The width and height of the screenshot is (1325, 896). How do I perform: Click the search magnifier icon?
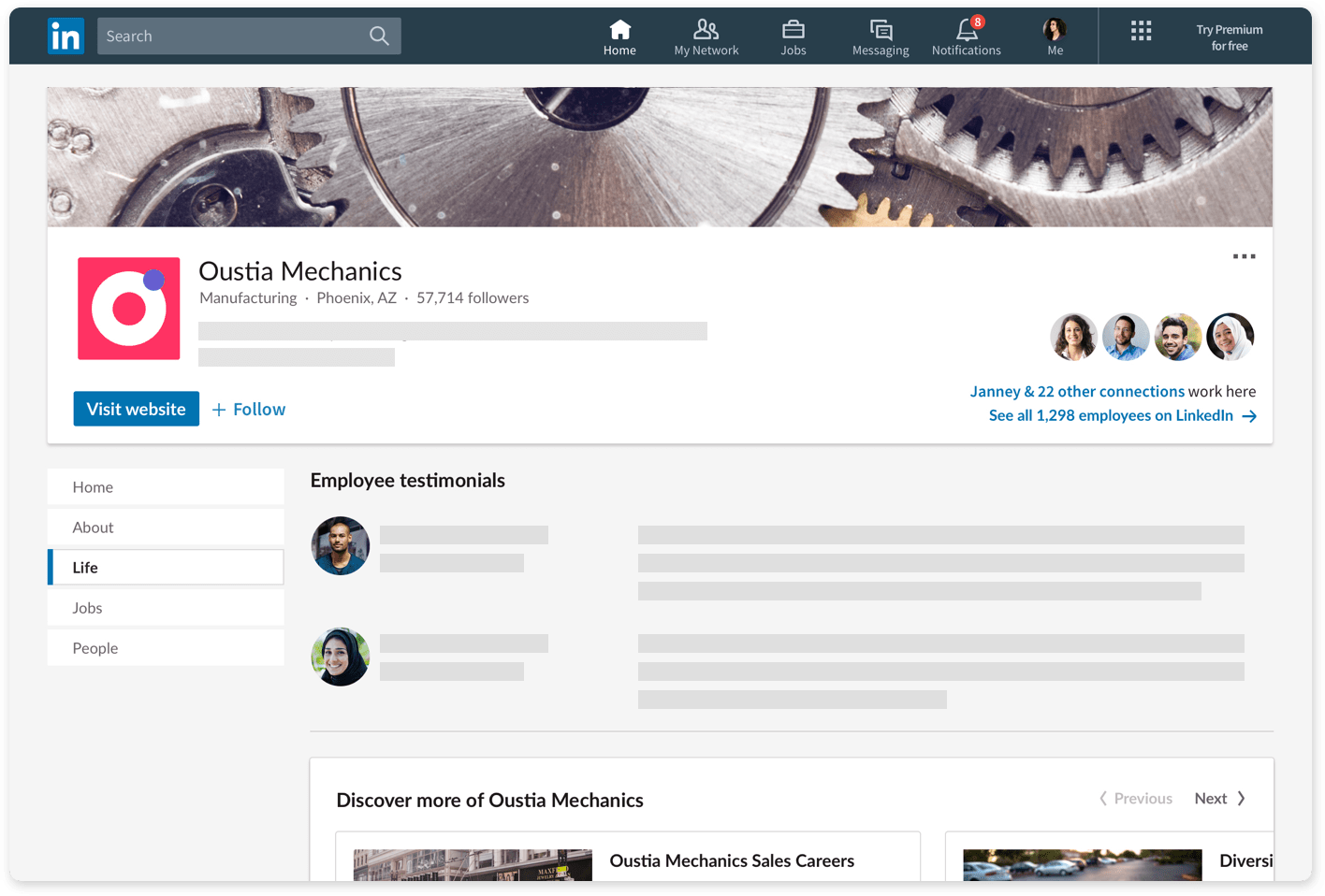[x=378, y=36]
